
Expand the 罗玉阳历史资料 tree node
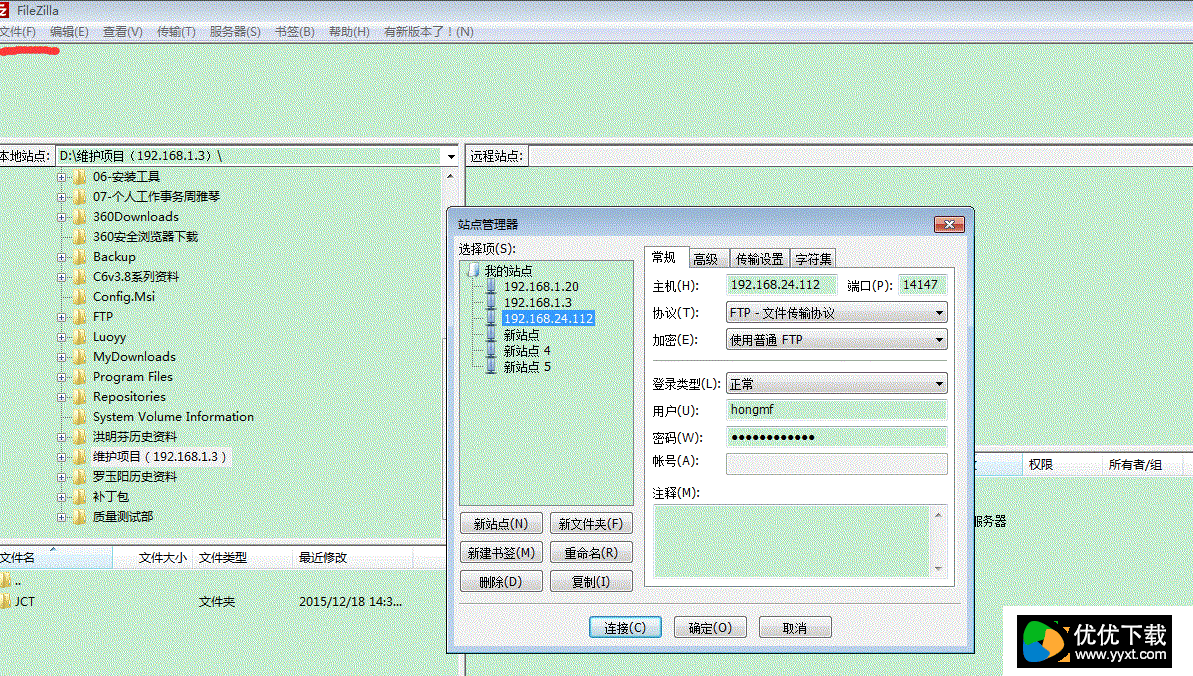pyautogui.click(x=62, y=477)
